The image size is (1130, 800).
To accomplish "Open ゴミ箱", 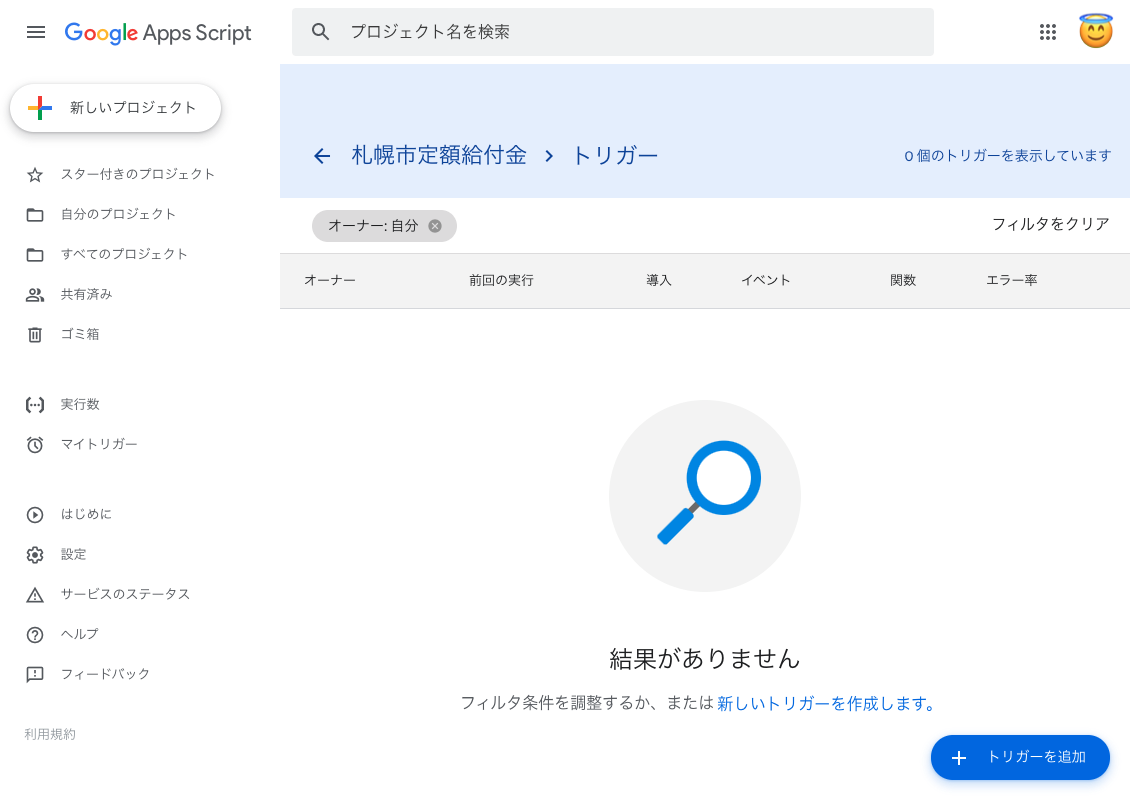I will pos(80,334).
